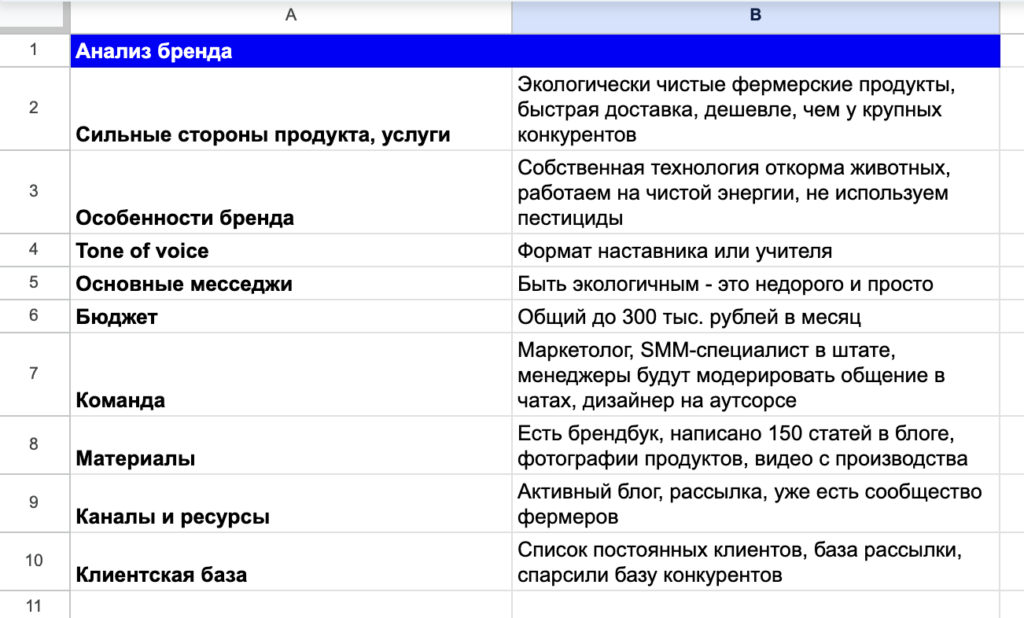This screenshot has height=618, width=1024.
Task: Select row 11 header
Action: tap(34, 605)
